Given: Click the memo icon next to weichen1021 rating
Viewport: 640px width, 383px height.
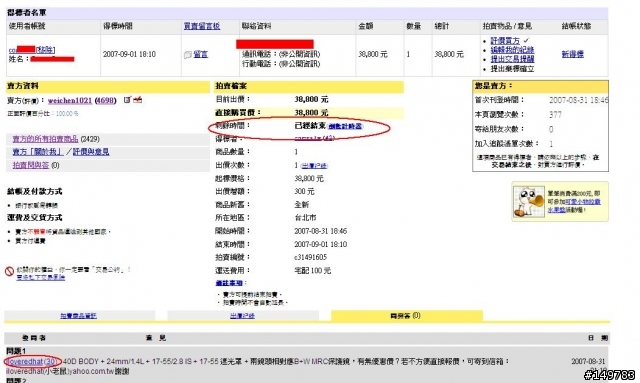Looking at the screenshot, I should click(x=127, y=99).
